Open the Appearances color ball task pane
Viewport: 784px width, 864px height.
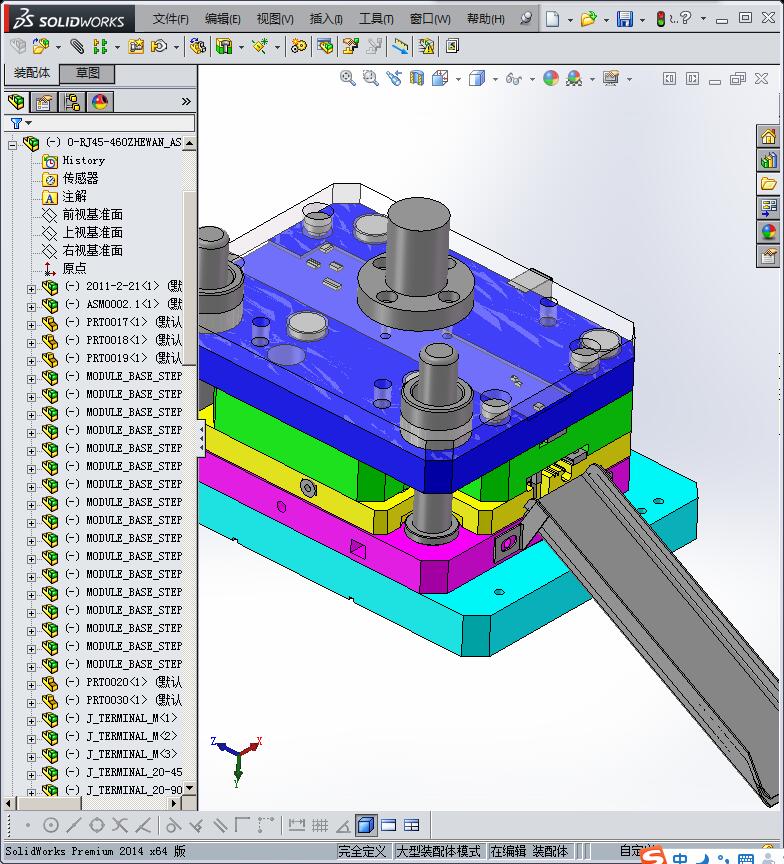(768, 232)
